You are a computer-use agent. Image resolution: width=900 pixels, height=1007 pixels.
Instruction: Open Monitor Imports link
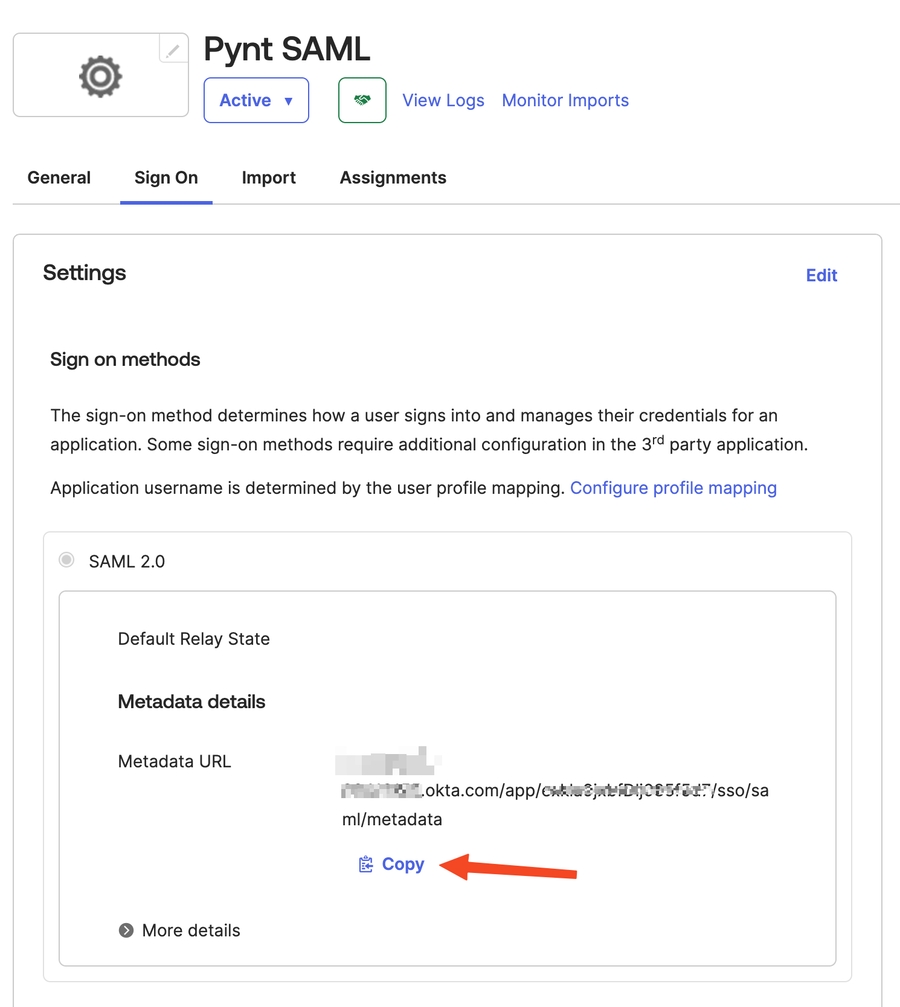click(565, 100)
